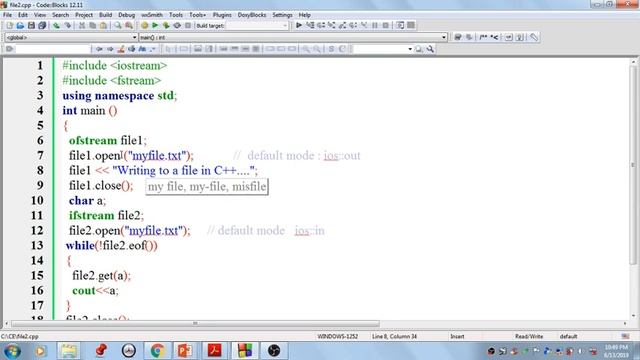Click the Copy toolbar icon

93,25
